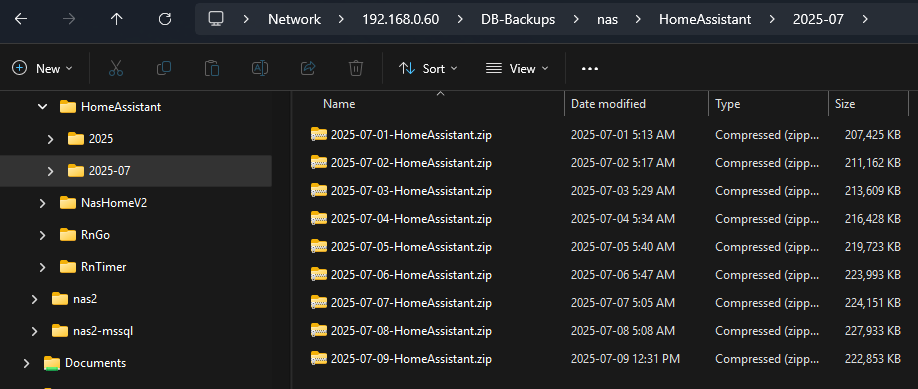Open the View dropdown menu
Screen dimensions: 918x389
[x=518, y=69]
